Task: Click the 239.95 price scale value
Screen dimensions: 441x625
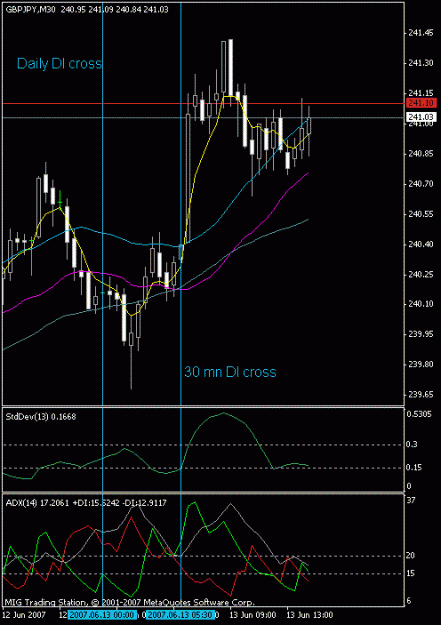Action: point(421,334)
